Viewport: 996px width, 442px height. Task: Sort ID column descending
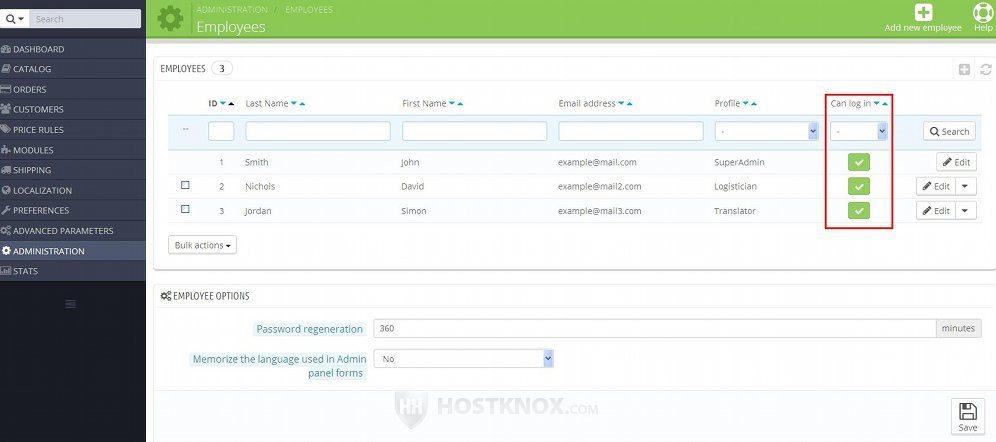coord(223,104)
